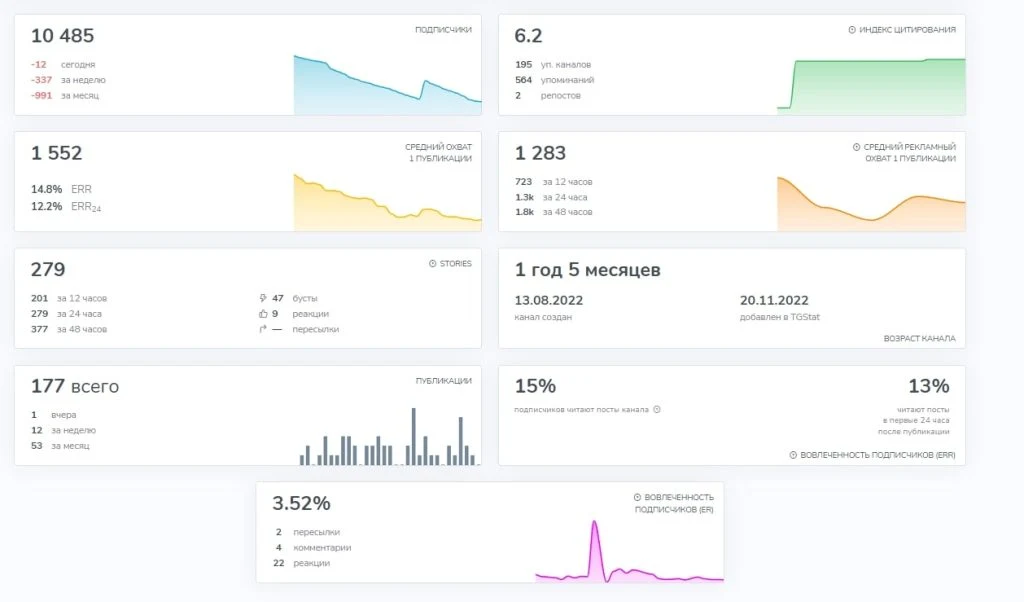Screen dimensions: 1024x602
Task: Select the average reach value 1 552
Action: (x=57, y=153)
